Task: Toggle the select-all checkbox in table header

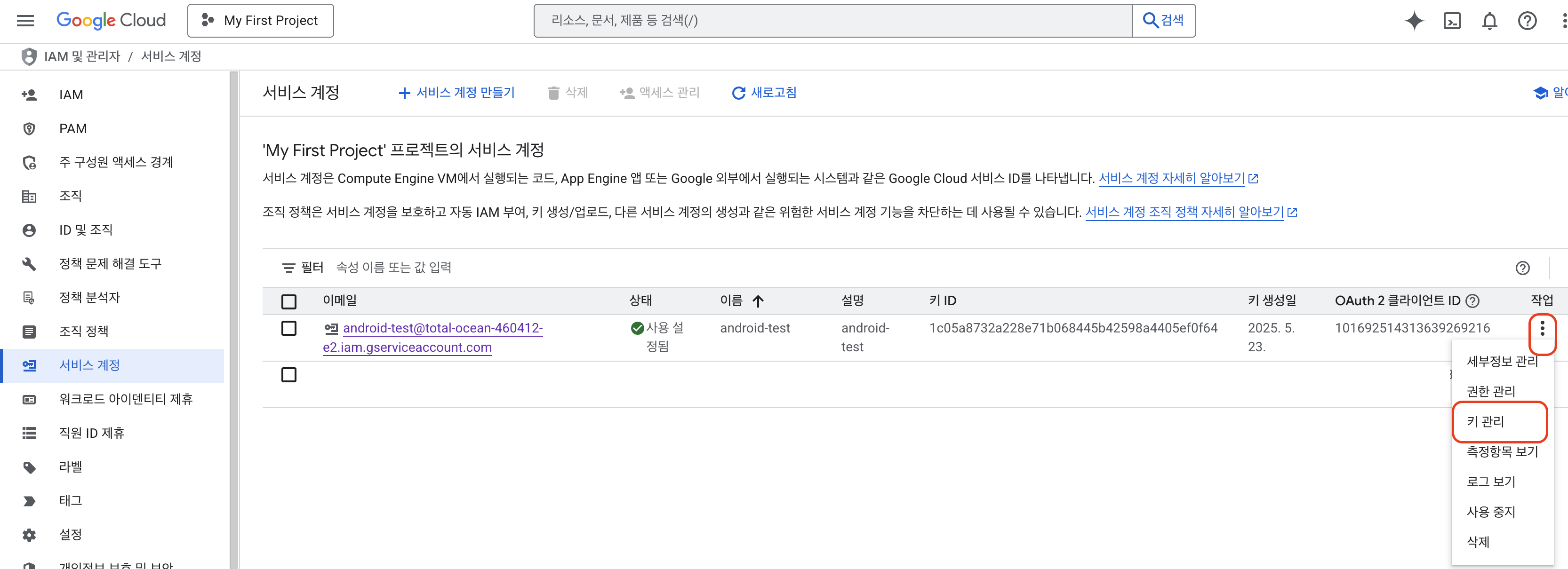Action: tap(288, 301)
